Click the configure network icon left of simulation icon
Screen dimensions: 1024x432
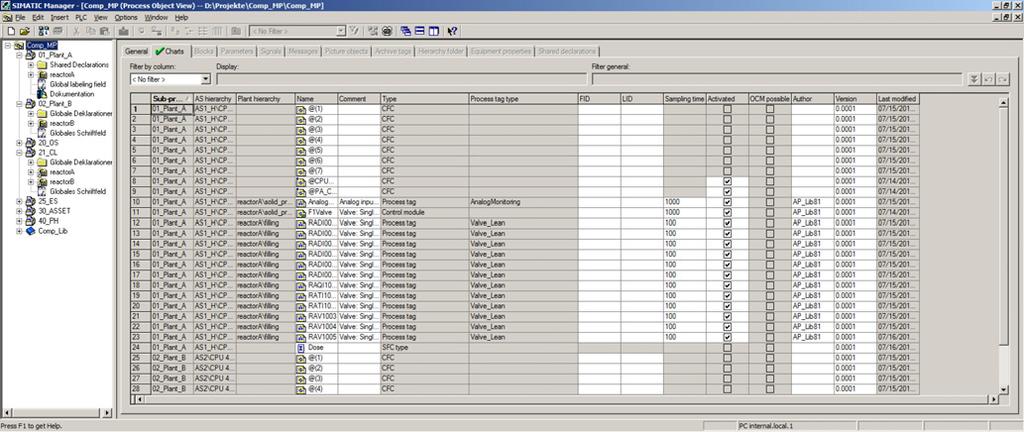coord(373,31)
